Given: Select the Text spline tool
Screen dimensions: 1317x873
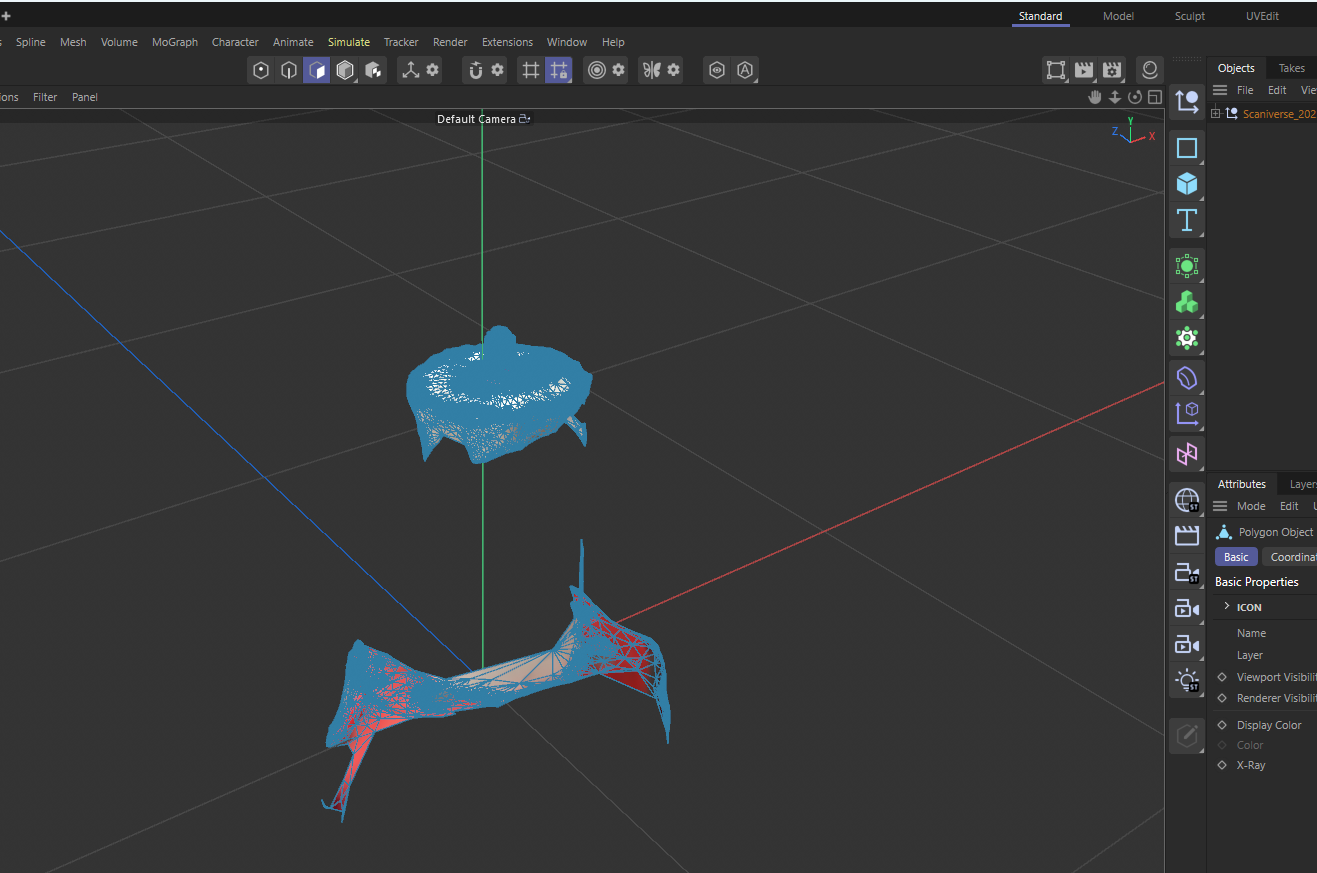Looking at the screenshot, I should (1186, 221).
